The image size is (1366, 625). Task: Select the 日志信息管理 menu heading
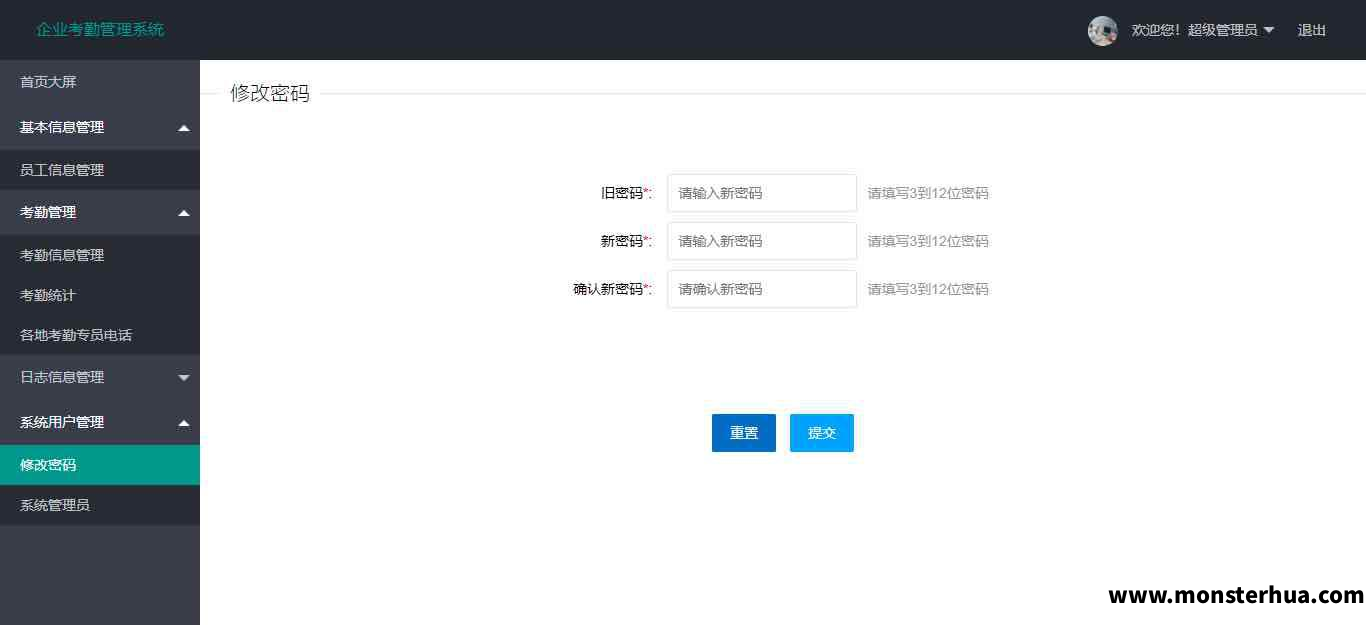point(62,377)
